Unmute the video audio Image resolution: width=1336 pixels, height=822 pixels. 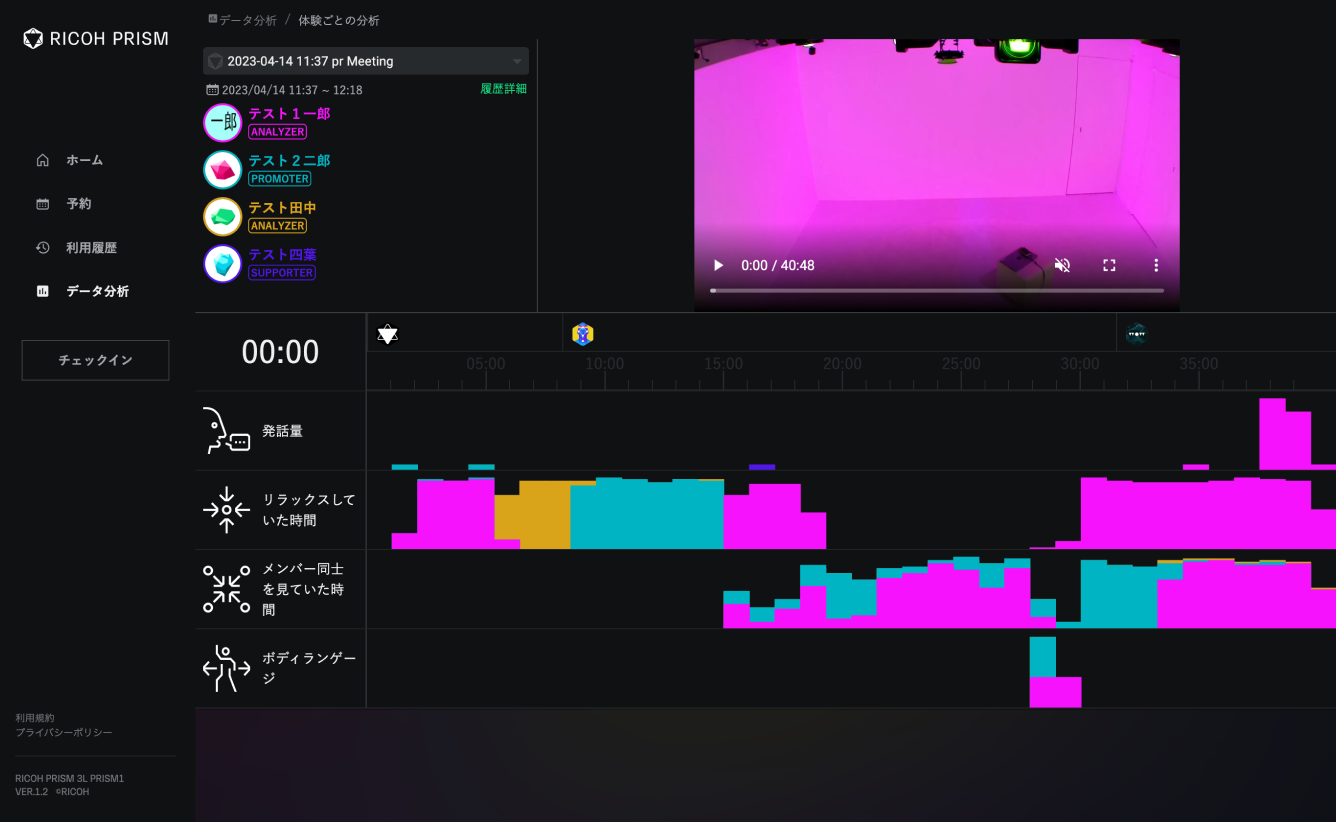1062,265
